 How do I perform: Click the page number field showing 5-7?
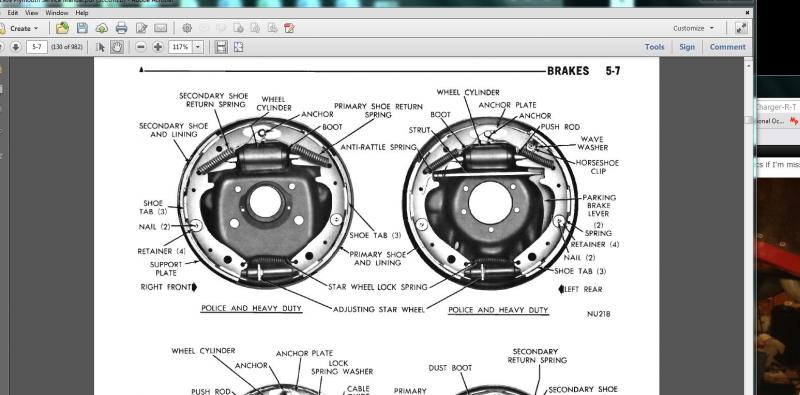tap(37, 47)
